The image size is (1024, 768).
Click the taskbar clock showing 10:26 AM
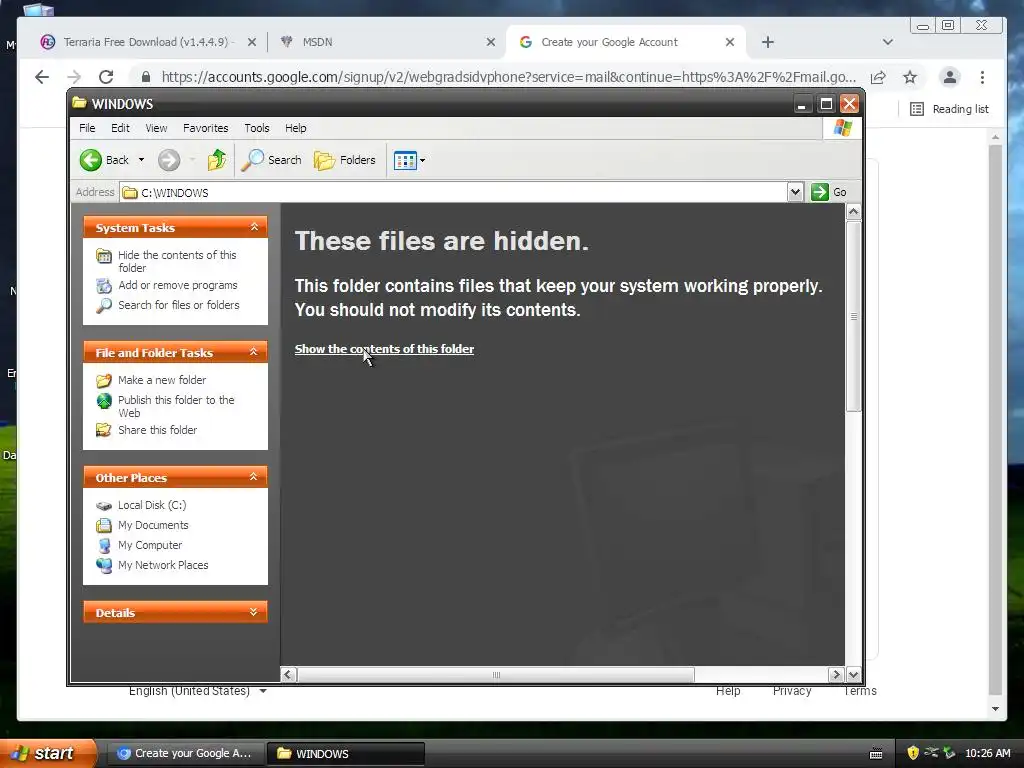[x=987, y=753]
